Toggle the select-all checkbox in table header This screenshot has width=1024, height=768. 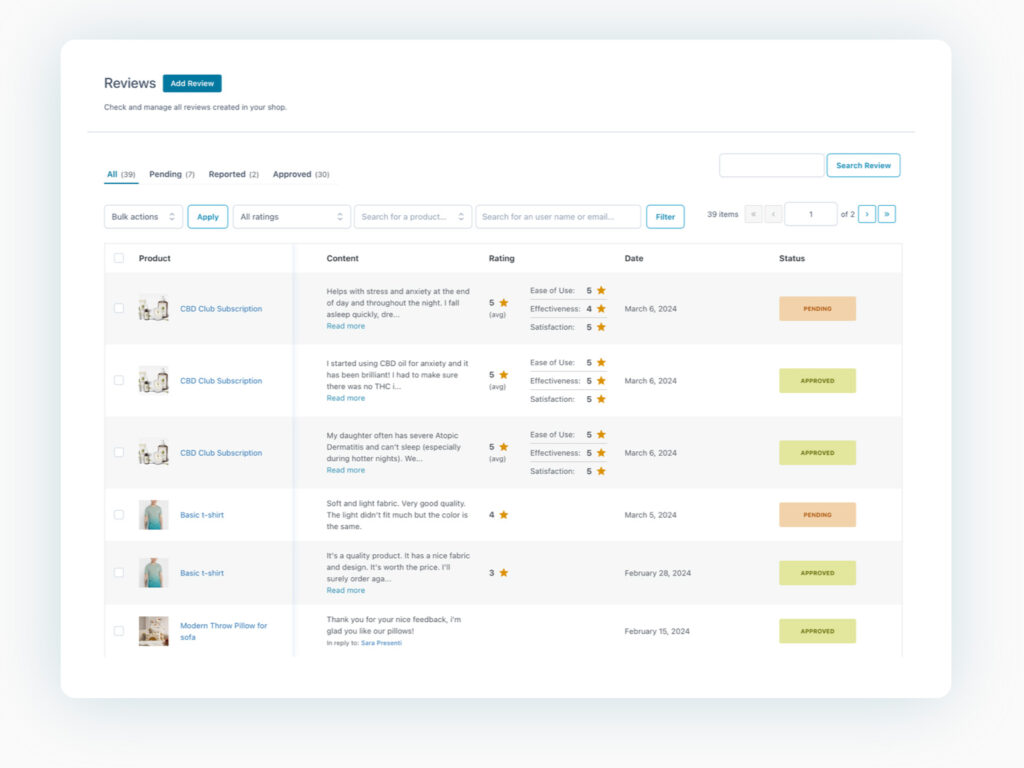(x=119, y=258)
